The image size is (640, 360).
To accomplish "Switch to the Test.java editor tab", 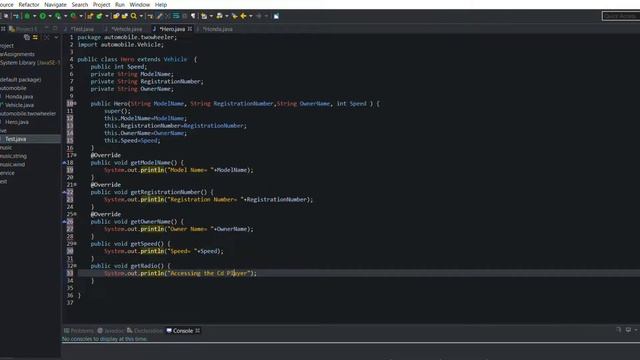I will coord(82,29).
